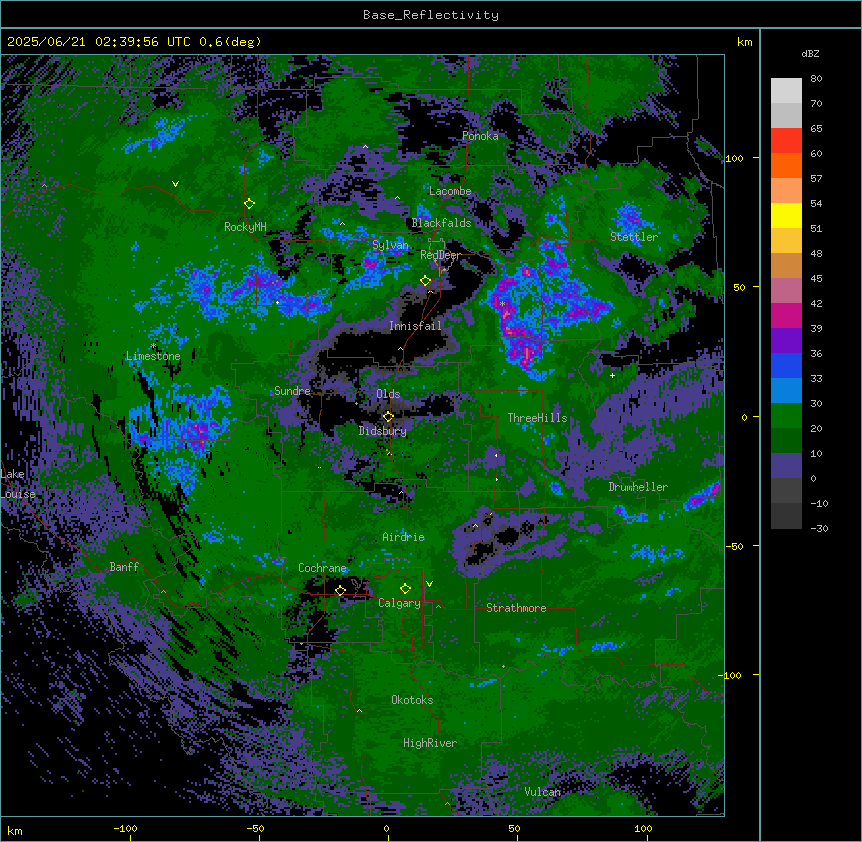Click the gold swatch for 48-51 dBZ
This screenshot has width=862, height=842.
point(786,241)
